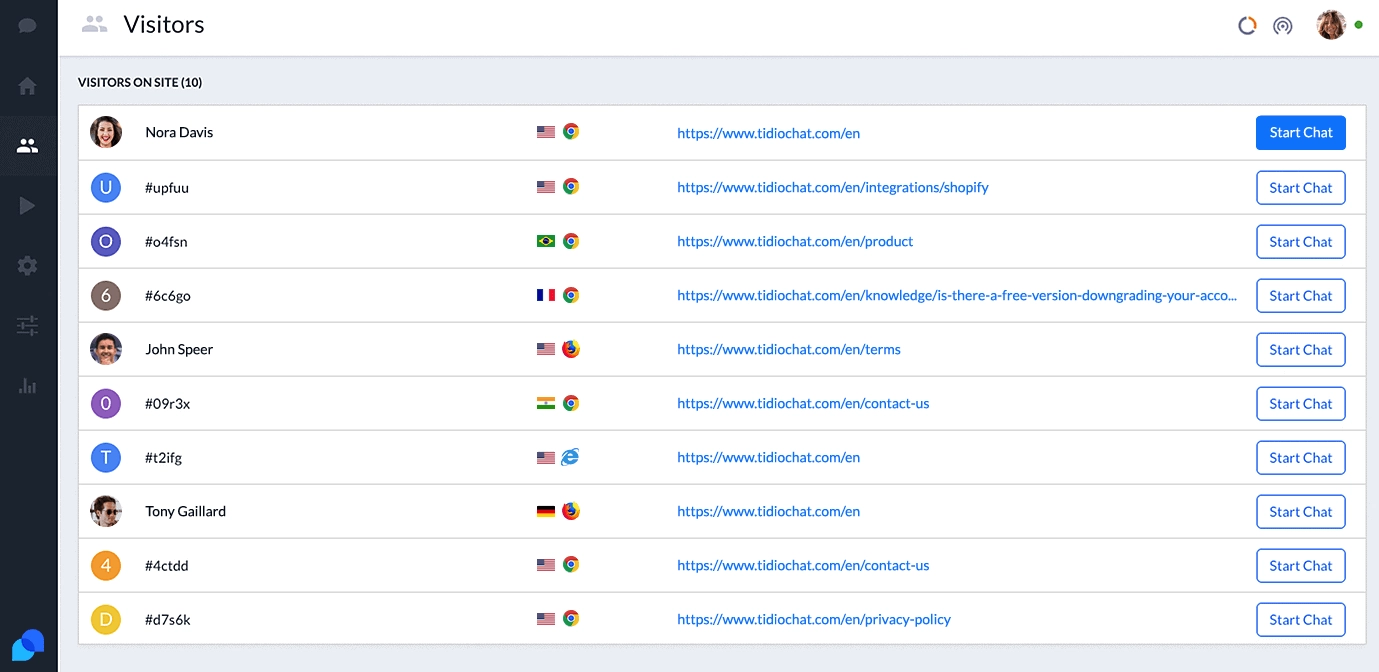The height and width of the screenshot is (672, 1379).
Task: Go to the Home dashboard
Action: coord(27,87)
